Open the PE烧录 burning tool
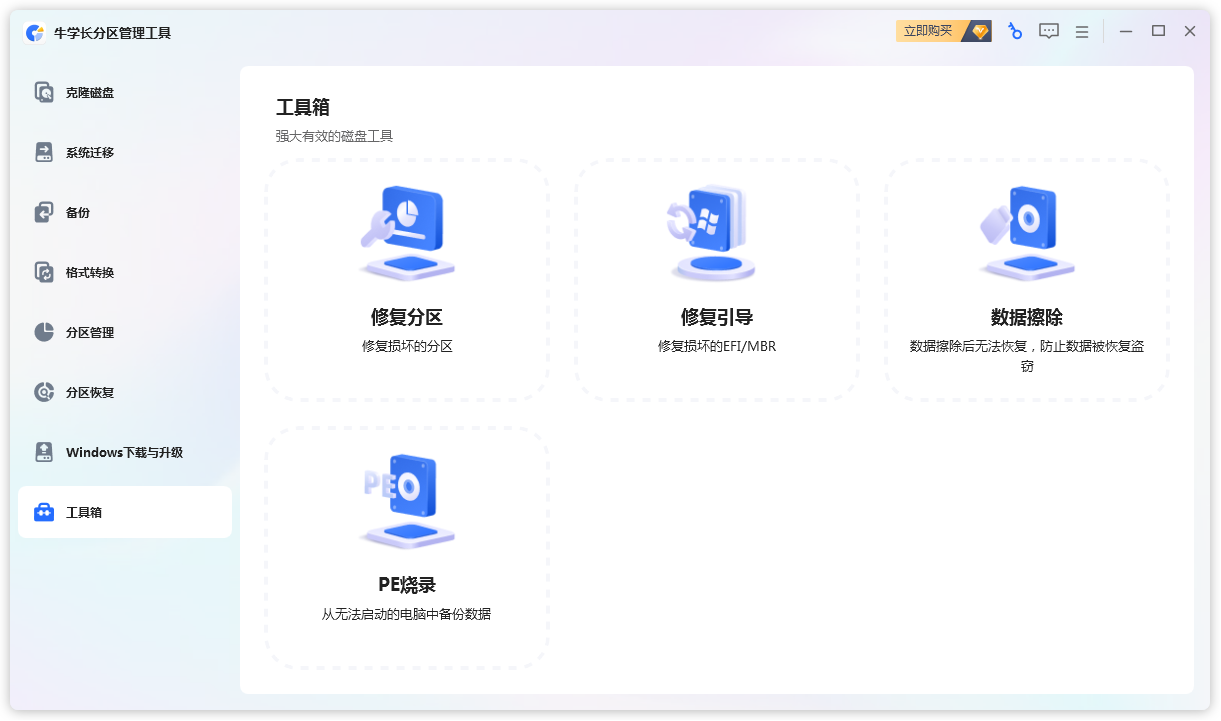Viewport: 1221px width, 721px height. pos(407,548)
